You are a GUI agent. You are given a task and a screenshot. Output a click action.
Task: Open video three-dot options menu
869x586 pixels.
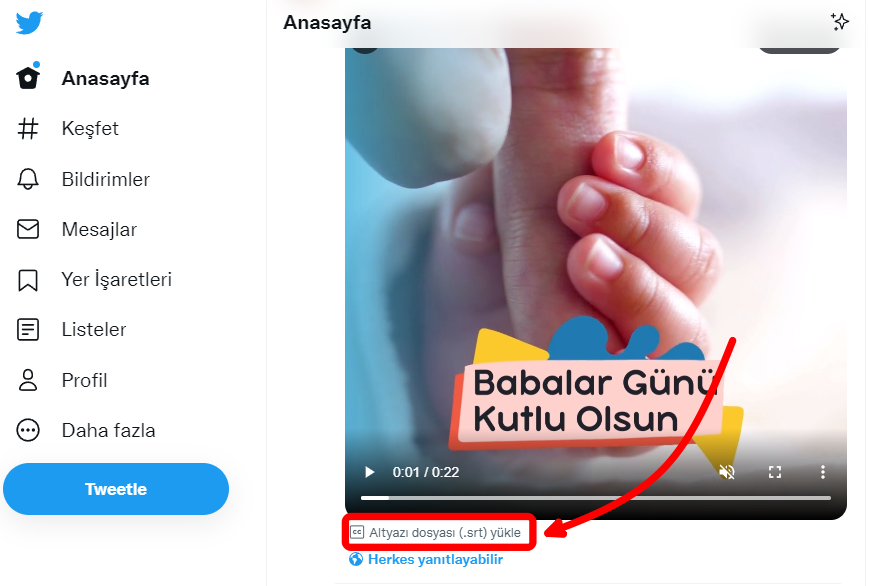click(x=822, y=472)
